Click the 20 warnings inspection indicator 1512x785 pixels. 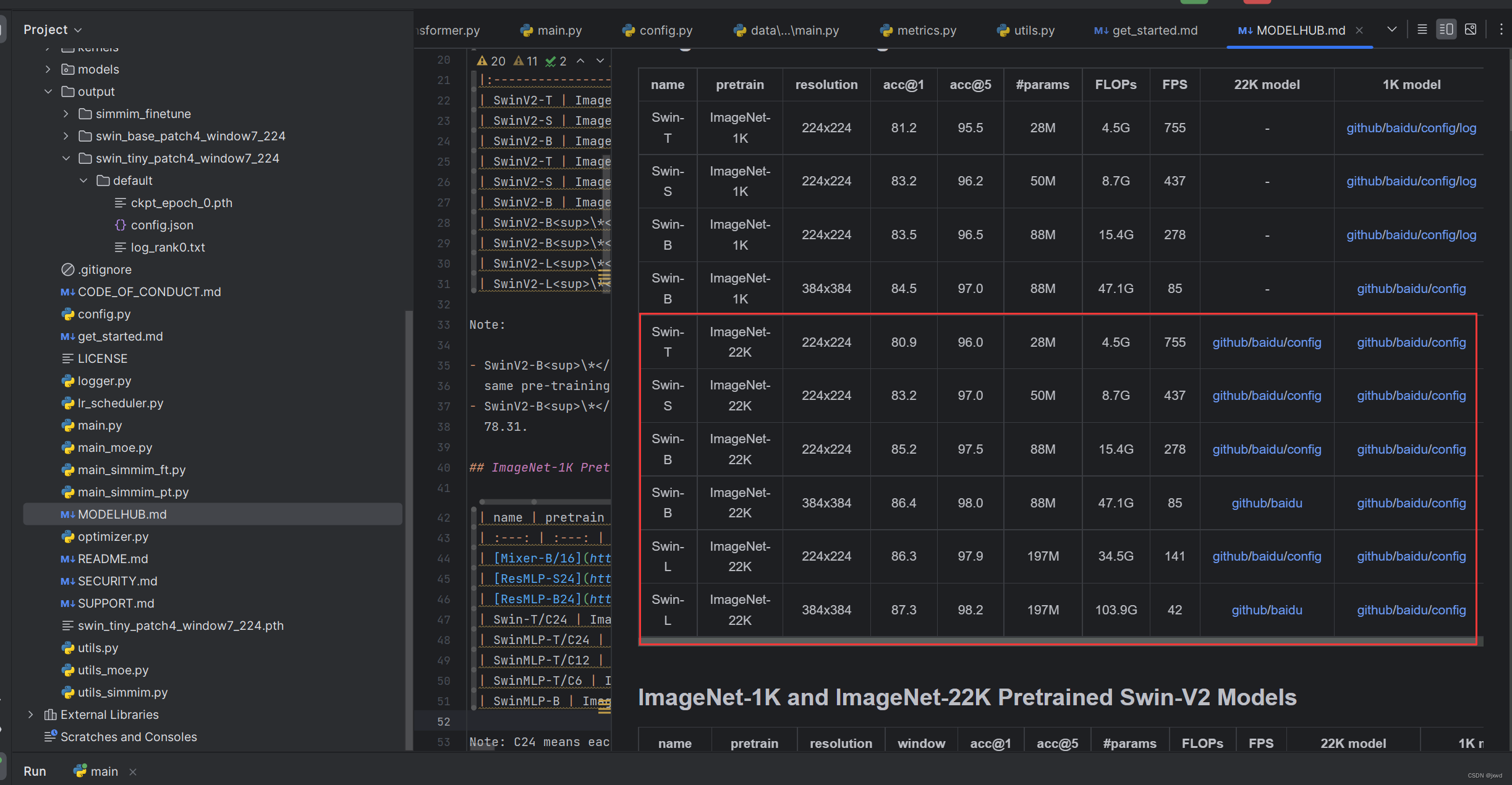[x=491, y=61]
